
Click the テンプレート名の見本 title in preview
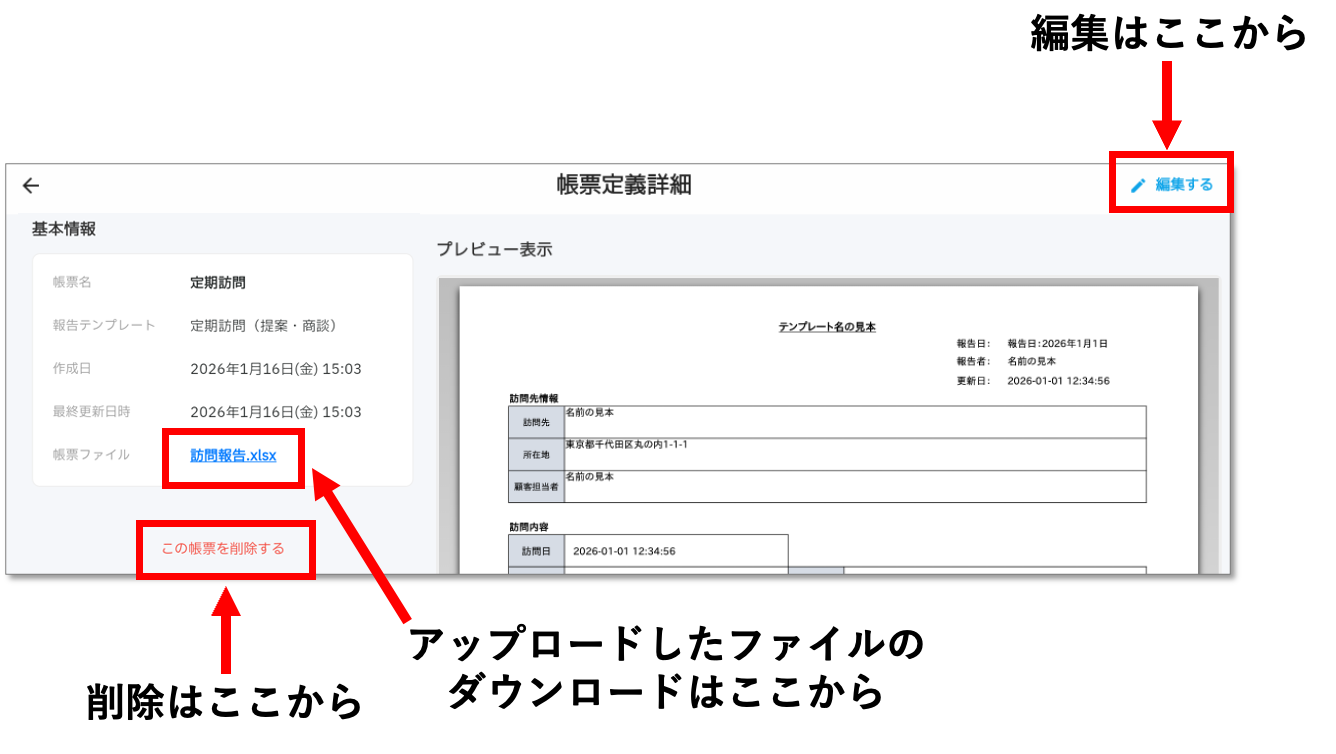(827, 327)
